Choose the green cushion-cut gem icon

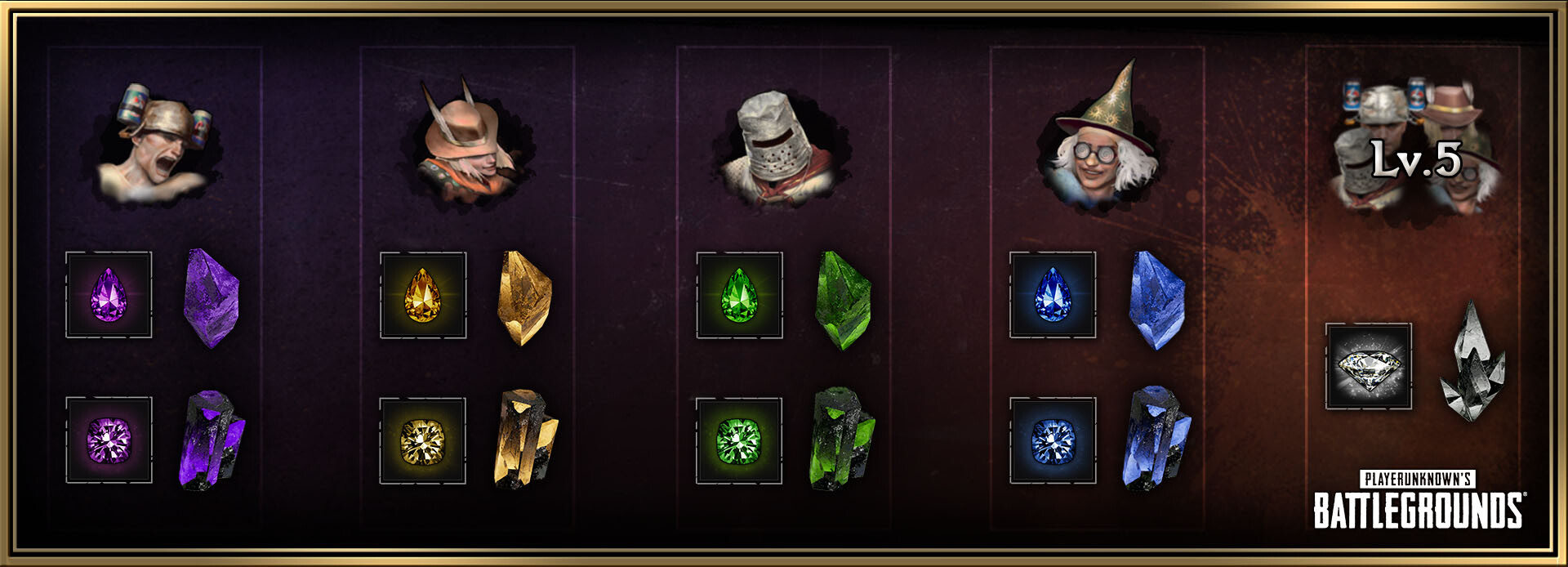pyautogui.click(x=739, y=441)
